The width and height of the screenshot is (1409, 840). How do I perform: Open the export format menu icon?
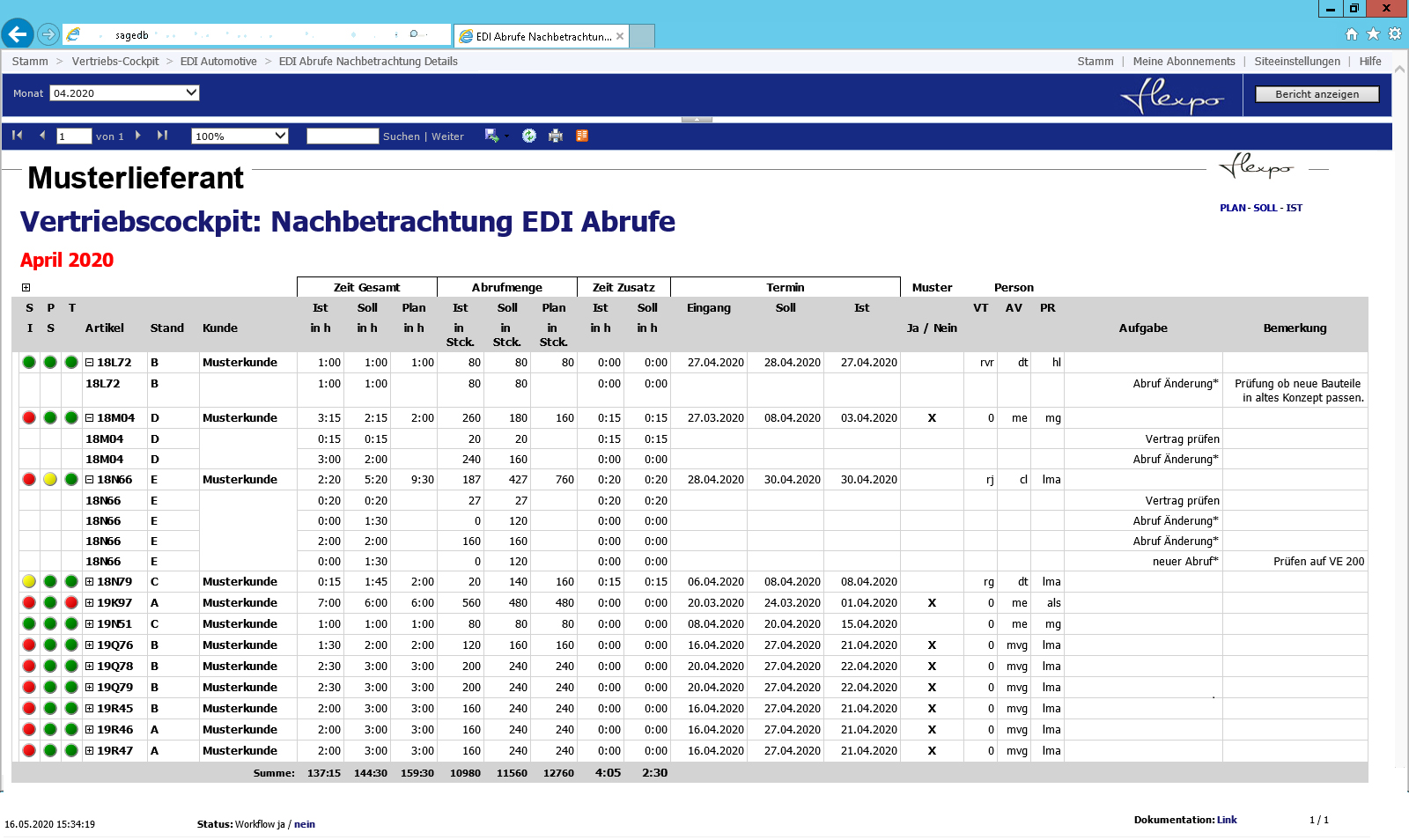click(492, 136)
